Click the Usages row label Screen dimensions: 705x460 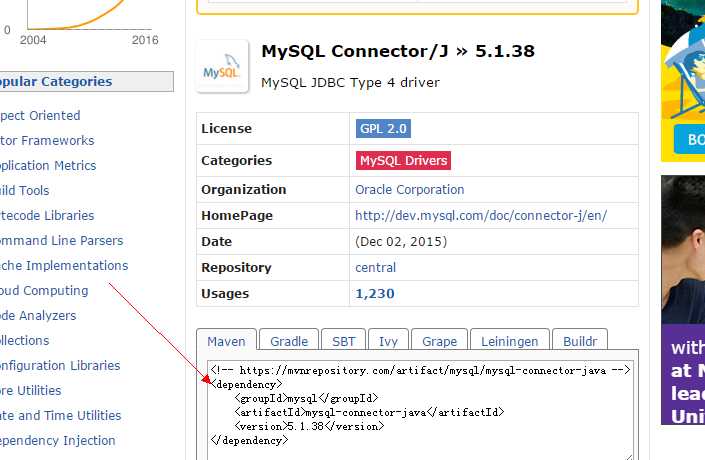(x=225, y=294)
